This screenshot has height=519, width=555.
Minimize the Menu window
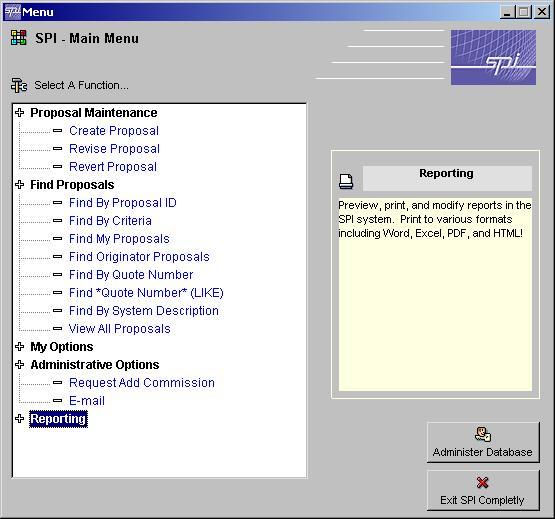tap(507, 12)
